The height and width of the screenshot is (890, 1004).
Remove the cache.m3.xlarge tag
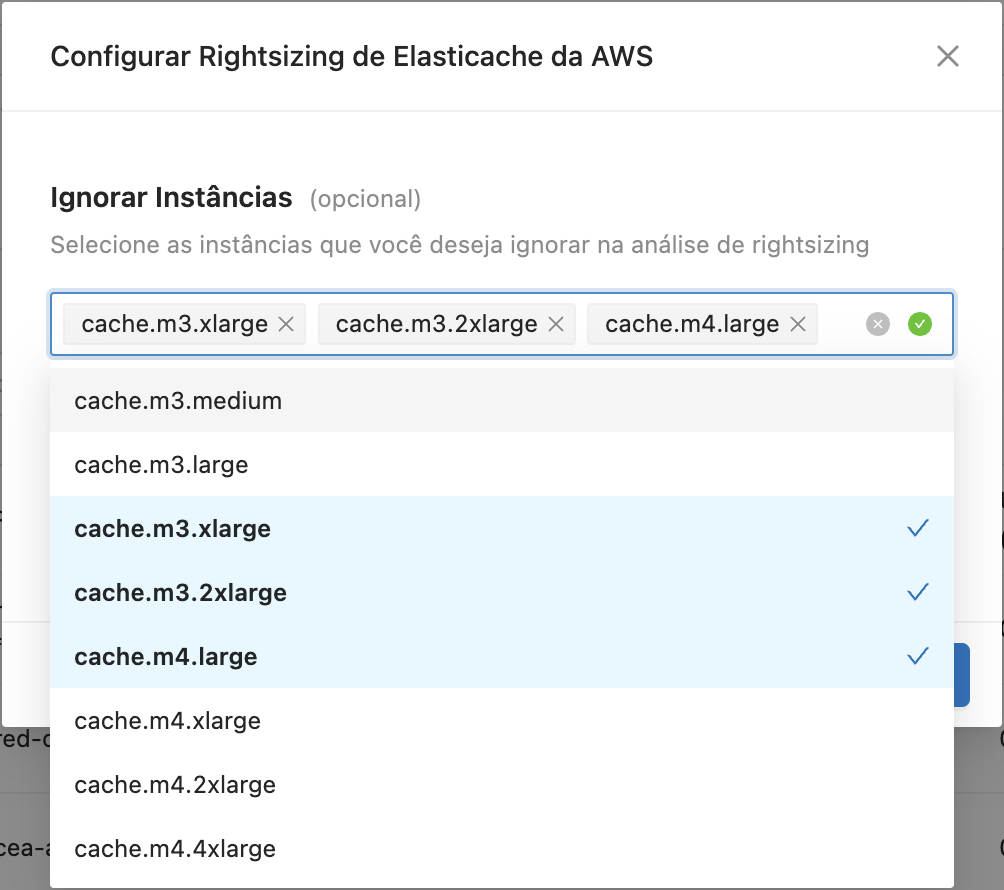point(286,324)
